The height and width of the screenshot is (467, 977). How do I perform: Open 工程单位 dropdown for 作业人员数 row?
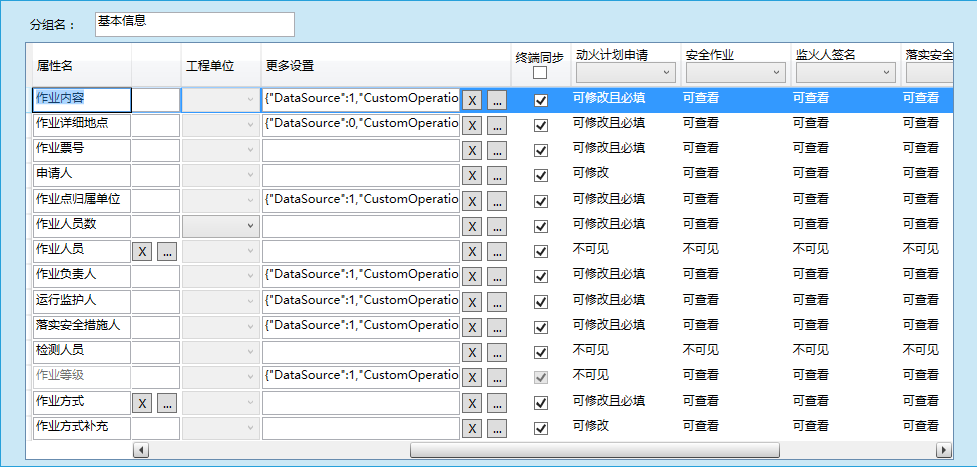coord(220,226)
